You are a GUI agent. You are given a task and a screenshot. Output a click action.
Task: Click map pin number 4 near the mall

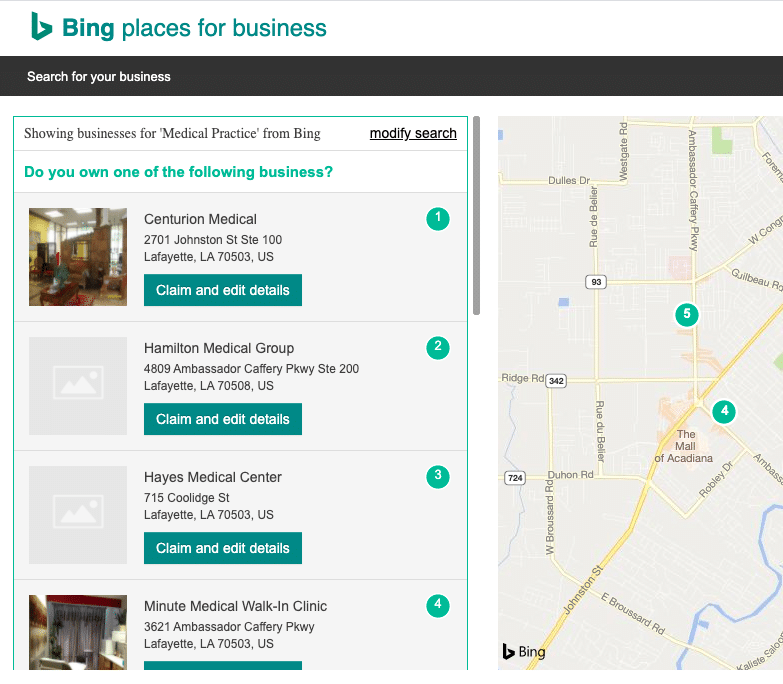coord(724,412)
